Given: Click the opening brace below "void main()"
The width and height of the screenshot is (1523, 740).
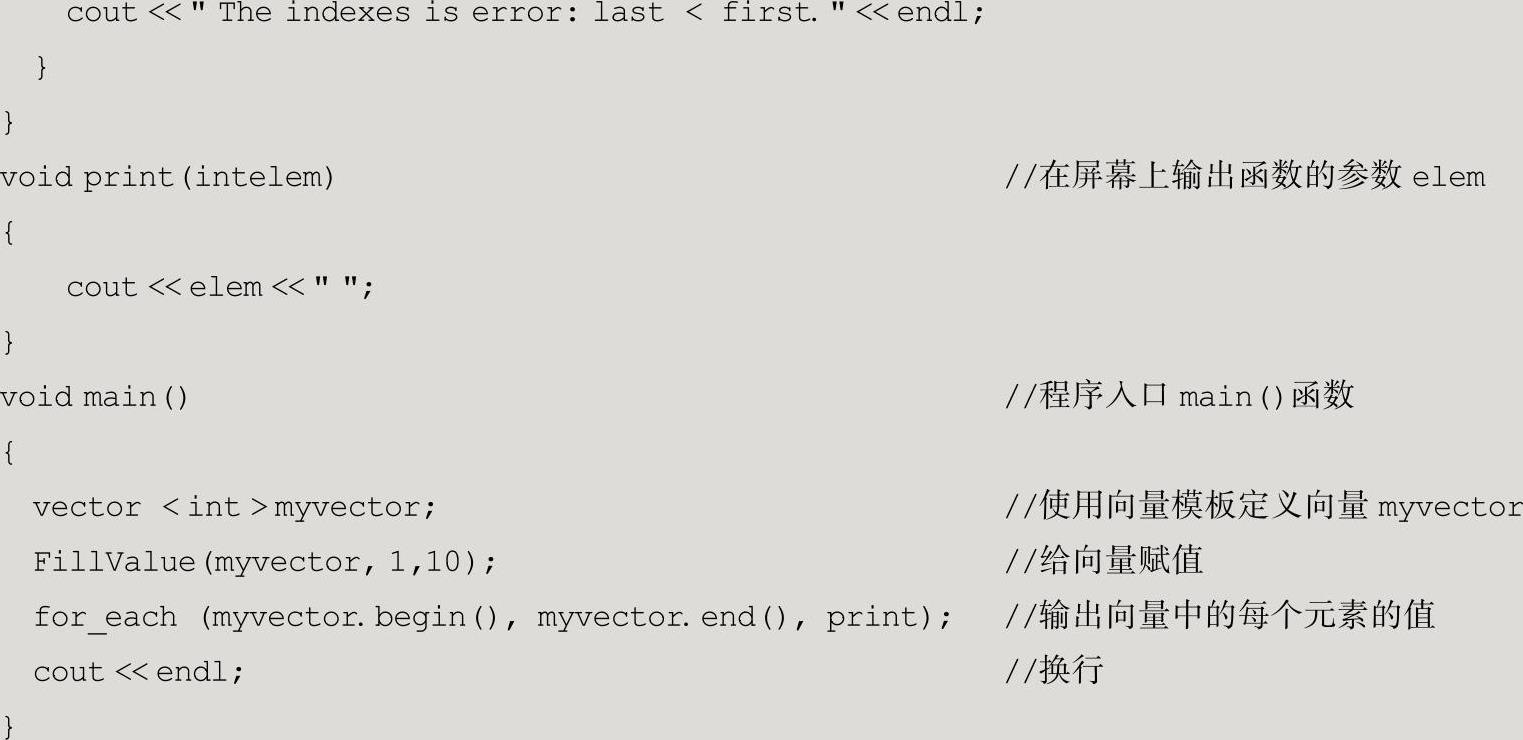Looking at the screenshot, I should pyautogui.click(x=8, y=453).
